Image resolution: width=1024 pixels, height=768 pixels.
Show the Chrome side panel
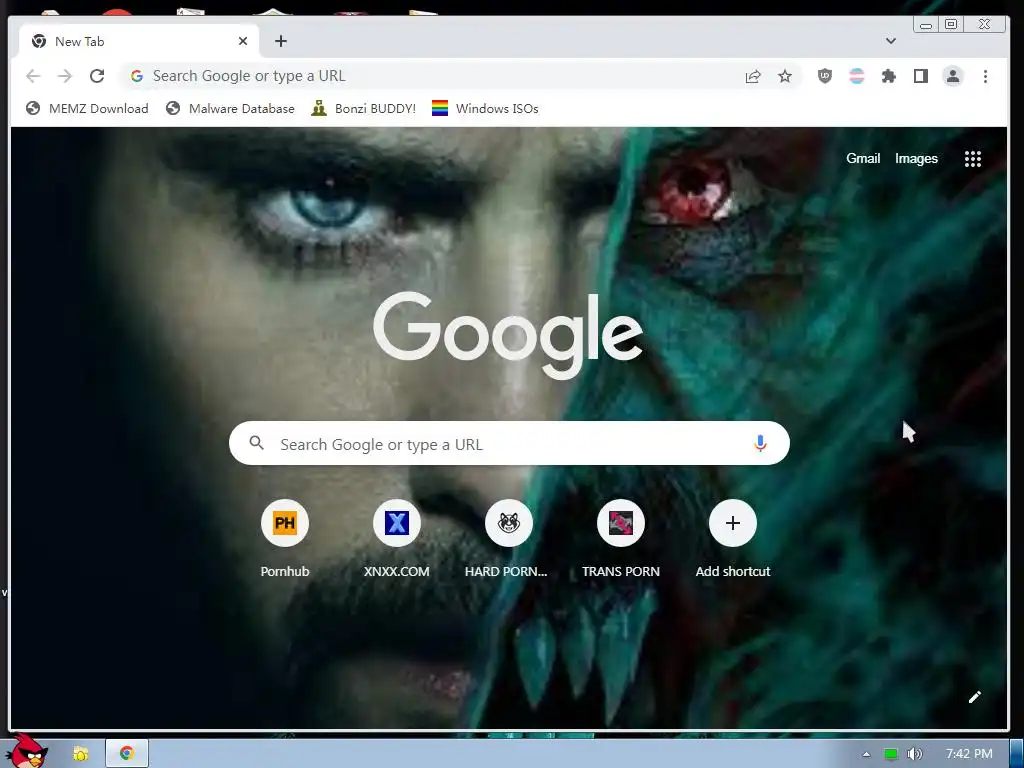tap(921, 76)
